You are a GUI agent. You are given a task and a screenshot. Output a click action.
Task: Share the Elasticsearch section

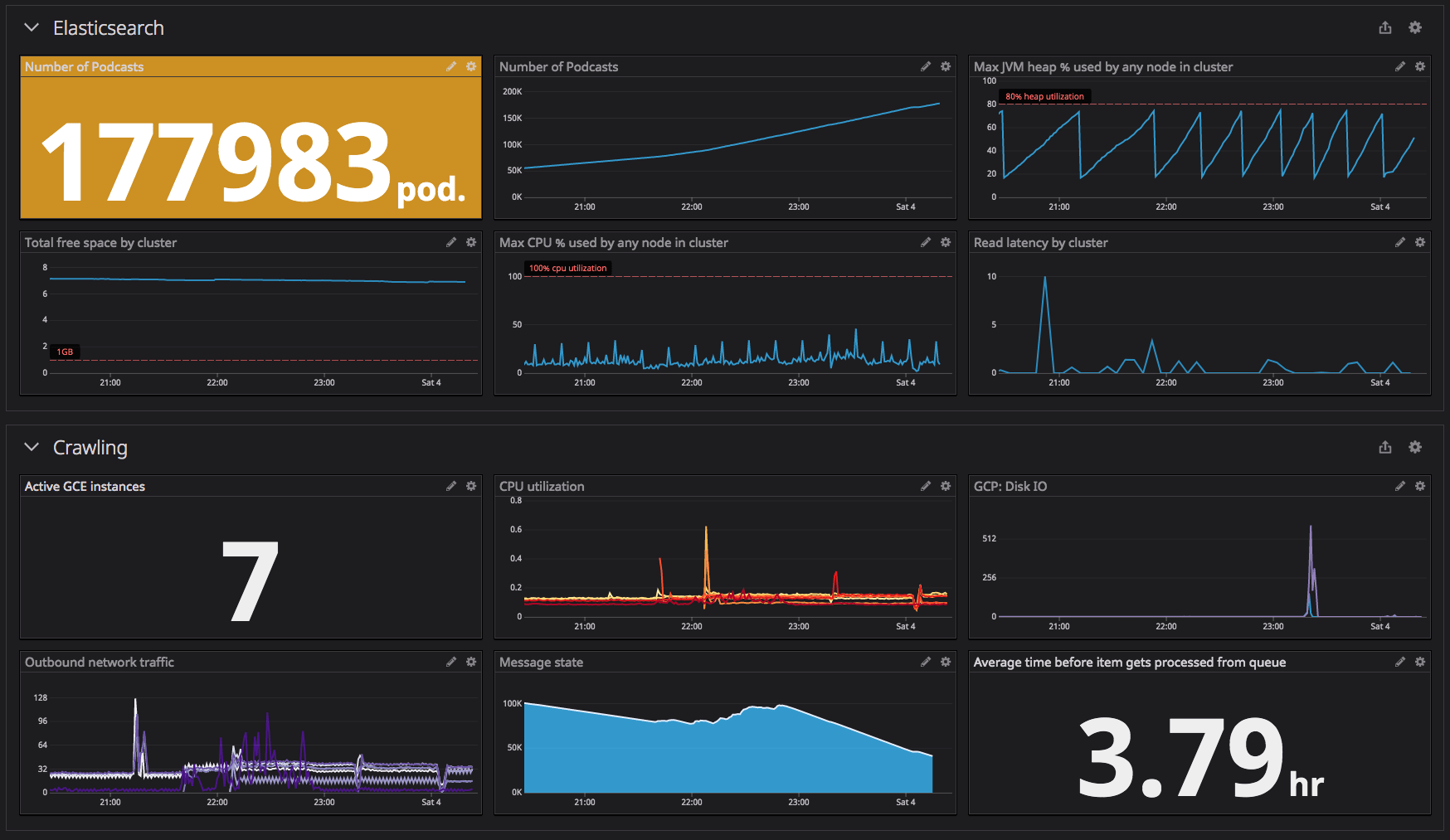(x=1385, y=27)
